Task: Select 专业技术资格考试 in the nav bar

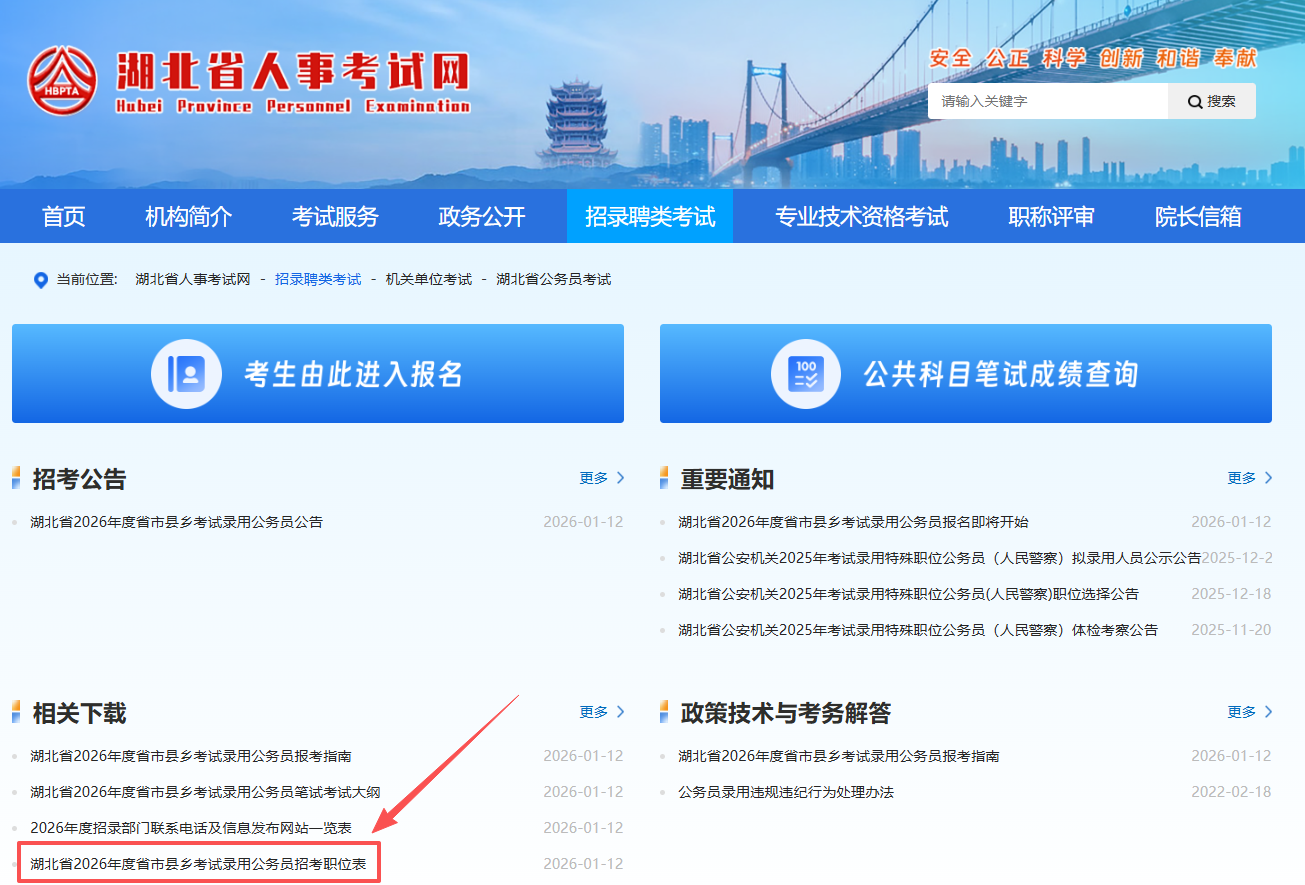Action: [x=861, y=216]
